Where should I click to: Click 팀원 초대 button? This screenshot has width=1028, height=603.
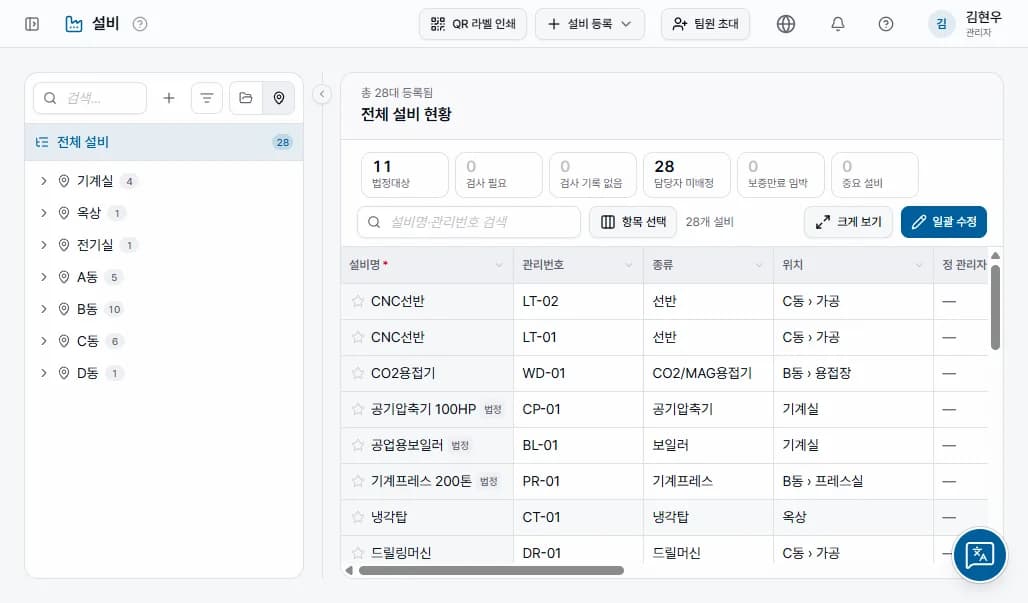[705, 24]
